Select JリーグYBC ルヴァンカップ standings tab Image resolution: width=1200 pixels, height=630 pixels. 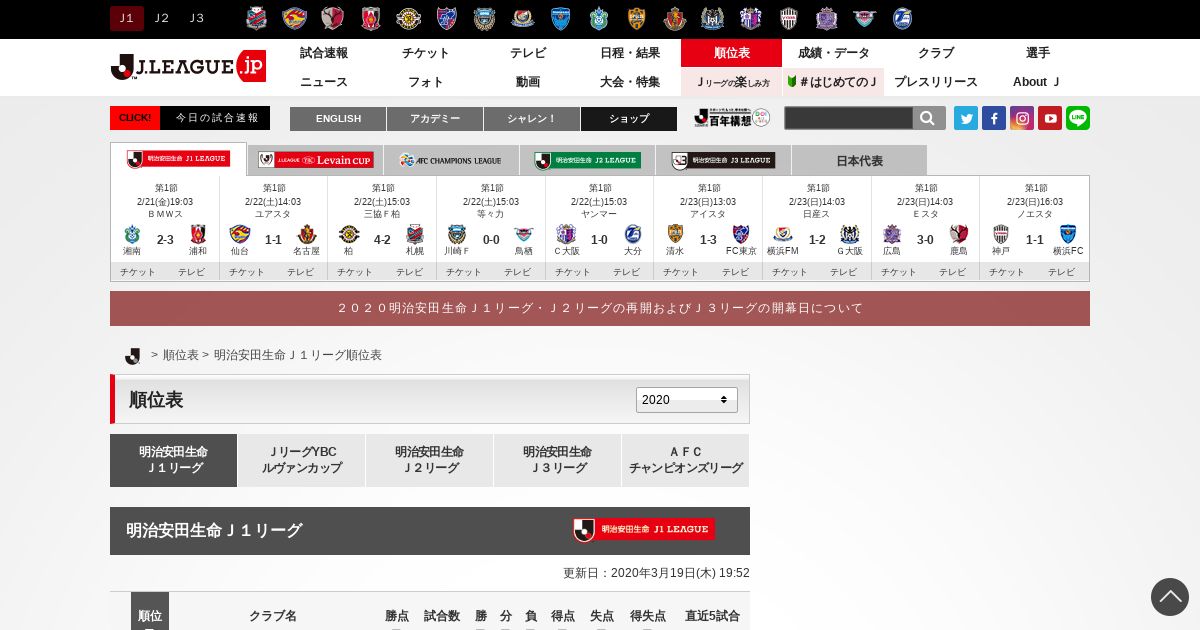click(x=302, y=460)
